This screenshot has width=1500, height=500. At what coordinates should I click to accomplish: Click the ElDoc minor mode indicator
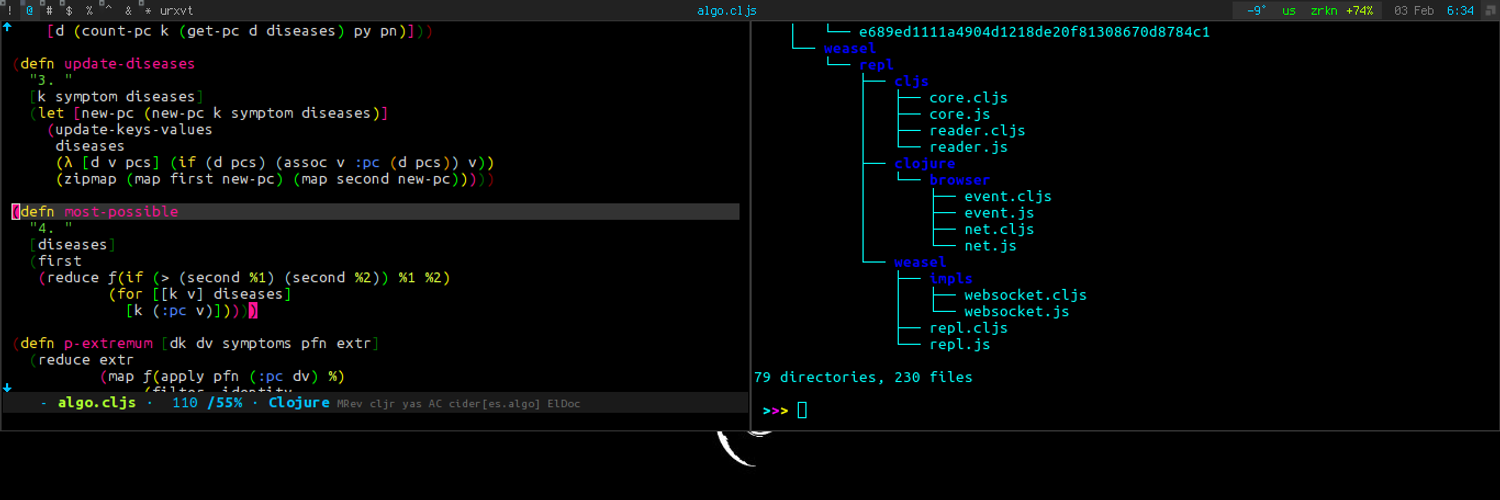click(x=564, y=404)
